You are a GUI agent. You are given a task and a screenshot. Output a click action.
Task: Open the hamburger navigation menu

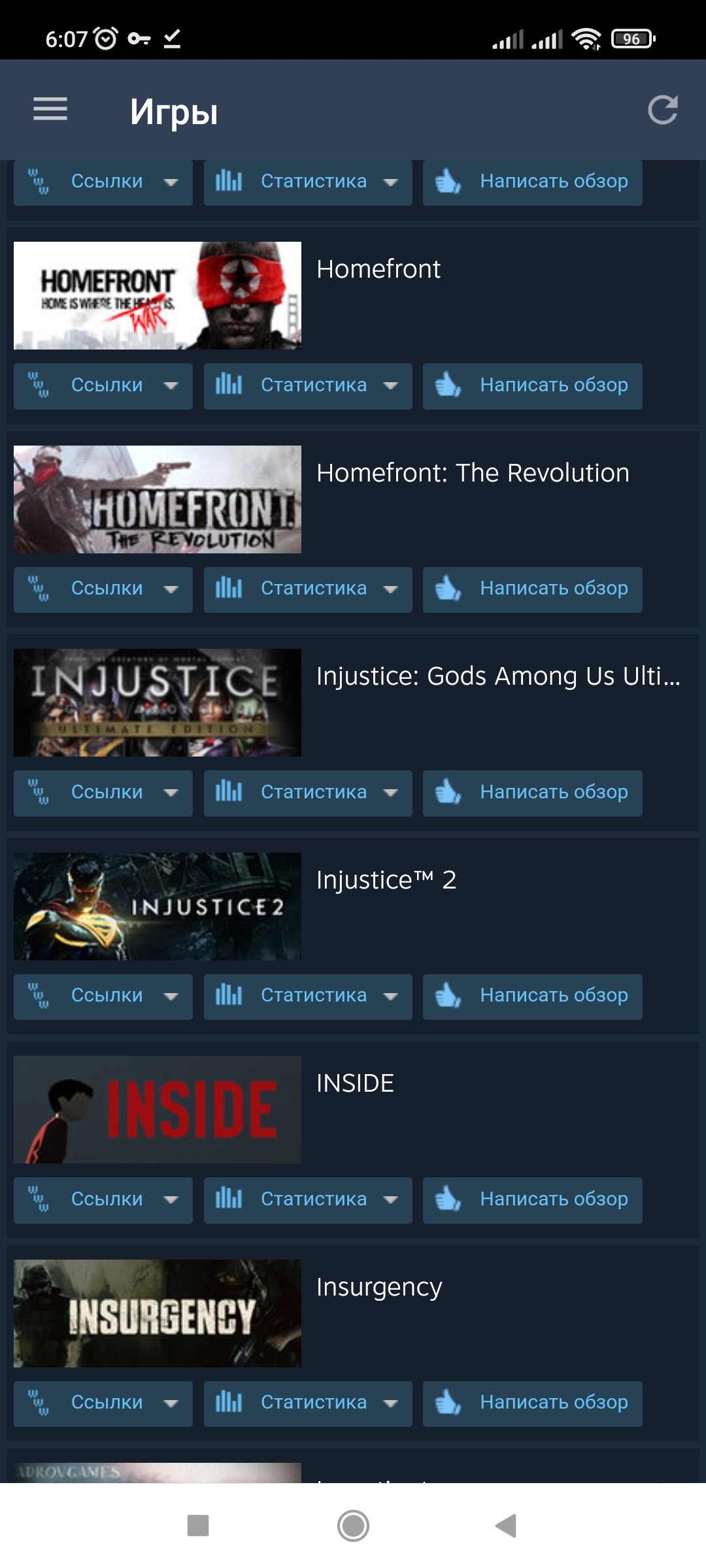(50, 109)
